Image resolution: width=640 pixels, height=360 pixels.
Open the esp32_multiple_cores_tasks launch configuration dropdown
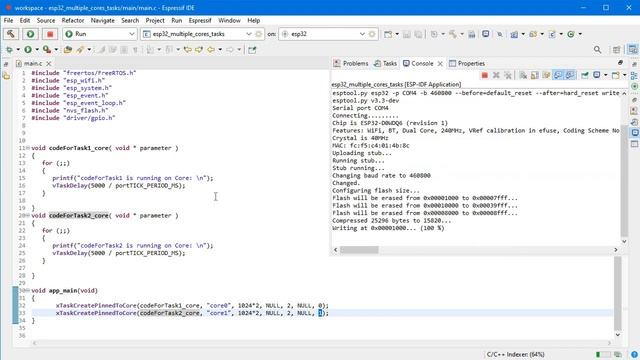(x=249, y=34)
